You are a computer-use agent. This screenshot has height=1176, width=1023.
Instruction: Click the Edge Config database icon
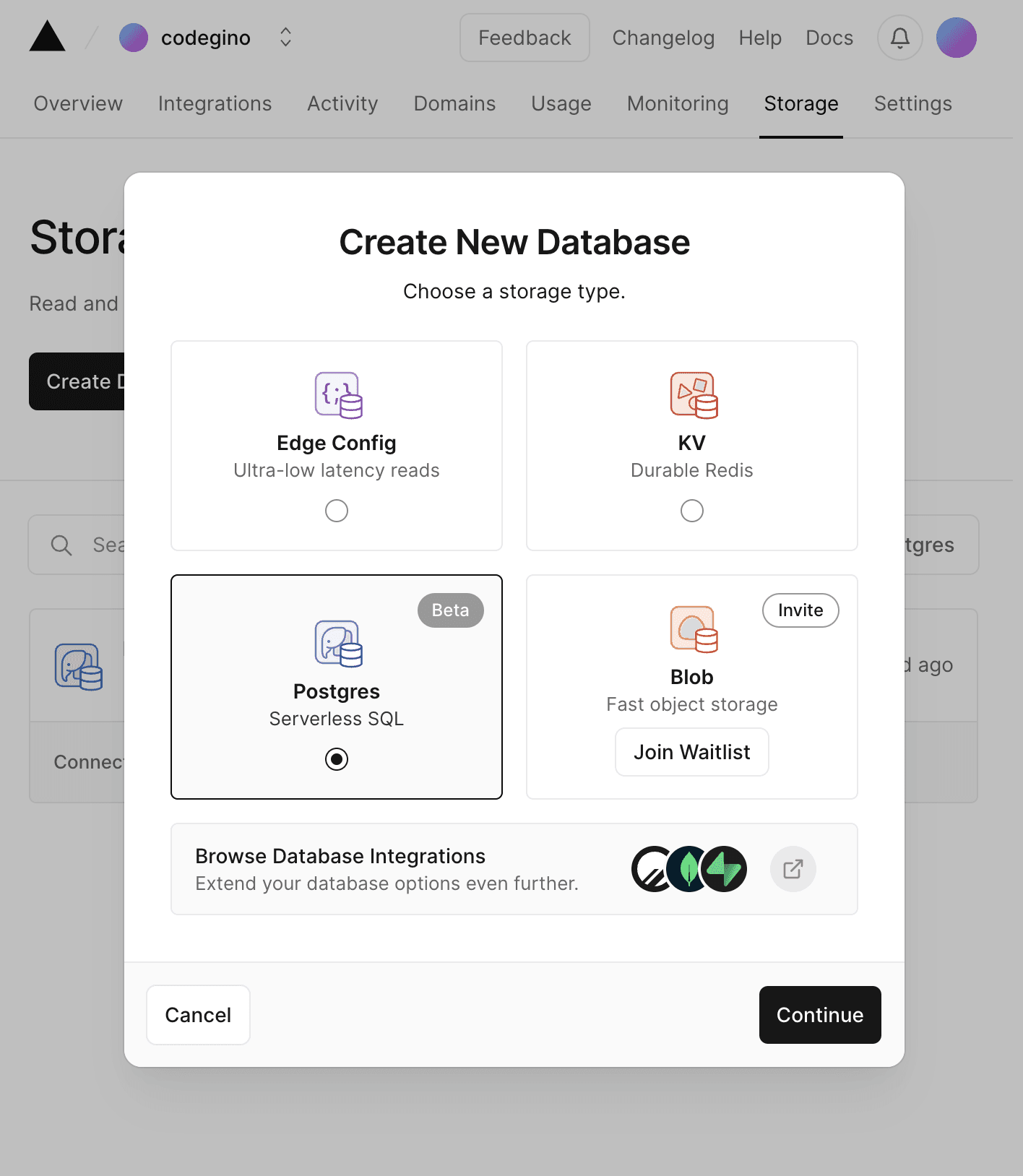[x=337, y=395]
